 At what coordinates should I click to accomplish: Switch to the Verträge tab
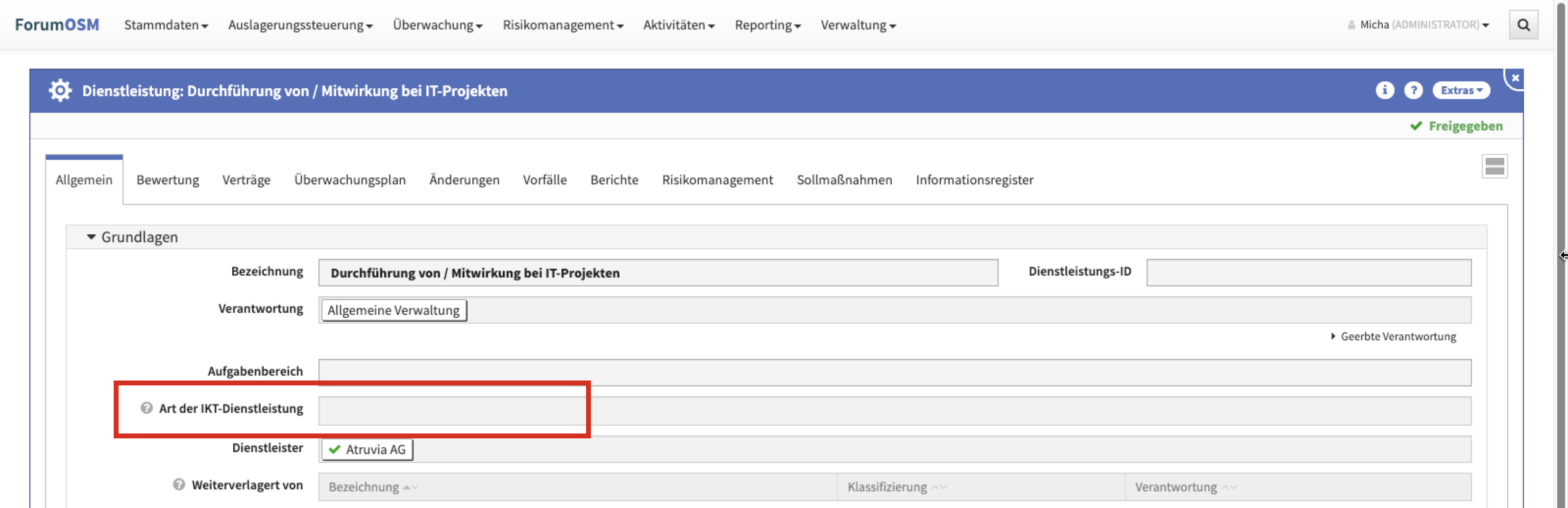coord(246,179)
